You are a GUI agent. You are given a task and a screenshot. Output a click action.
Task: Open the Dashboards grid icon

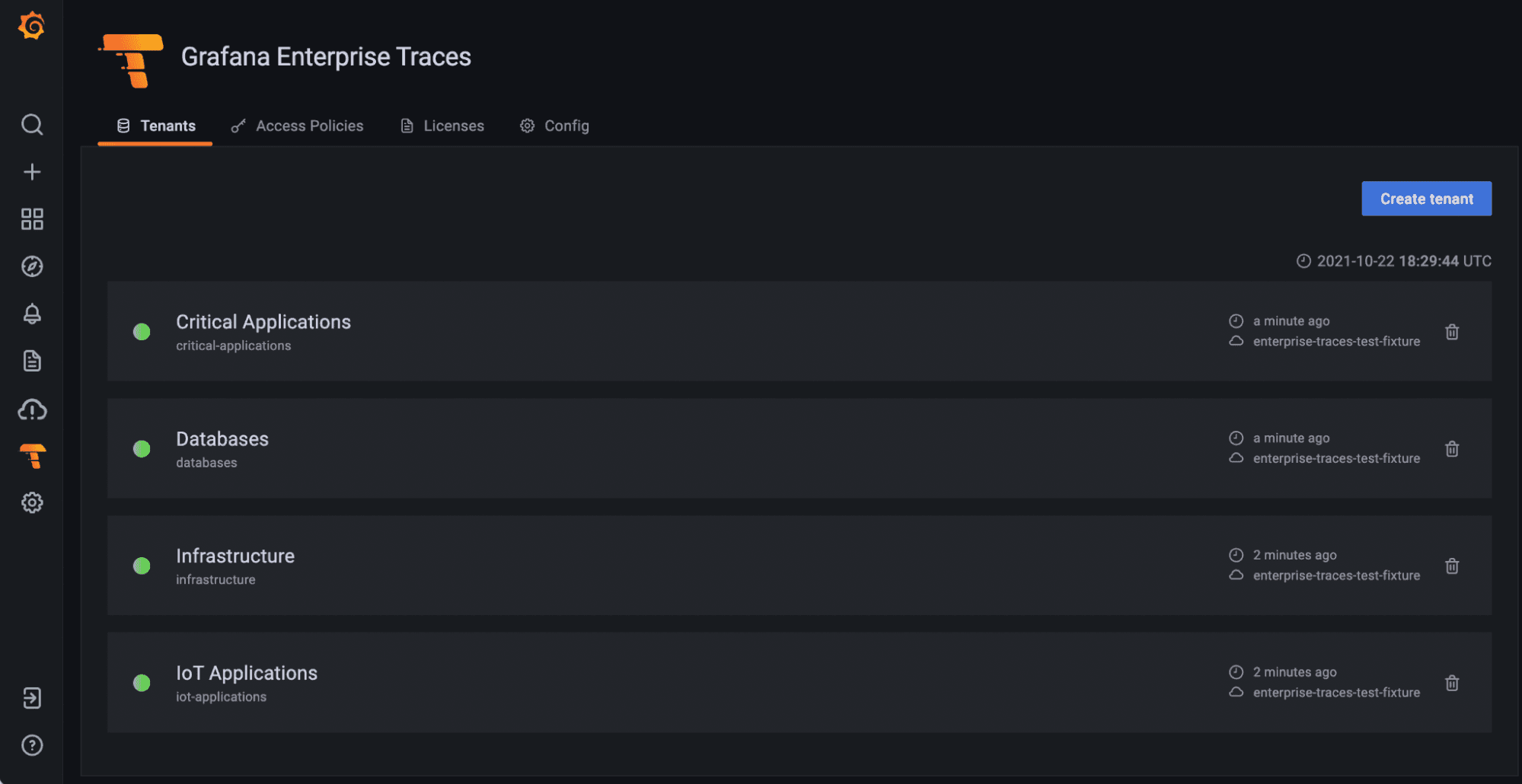tap(32, 219)
